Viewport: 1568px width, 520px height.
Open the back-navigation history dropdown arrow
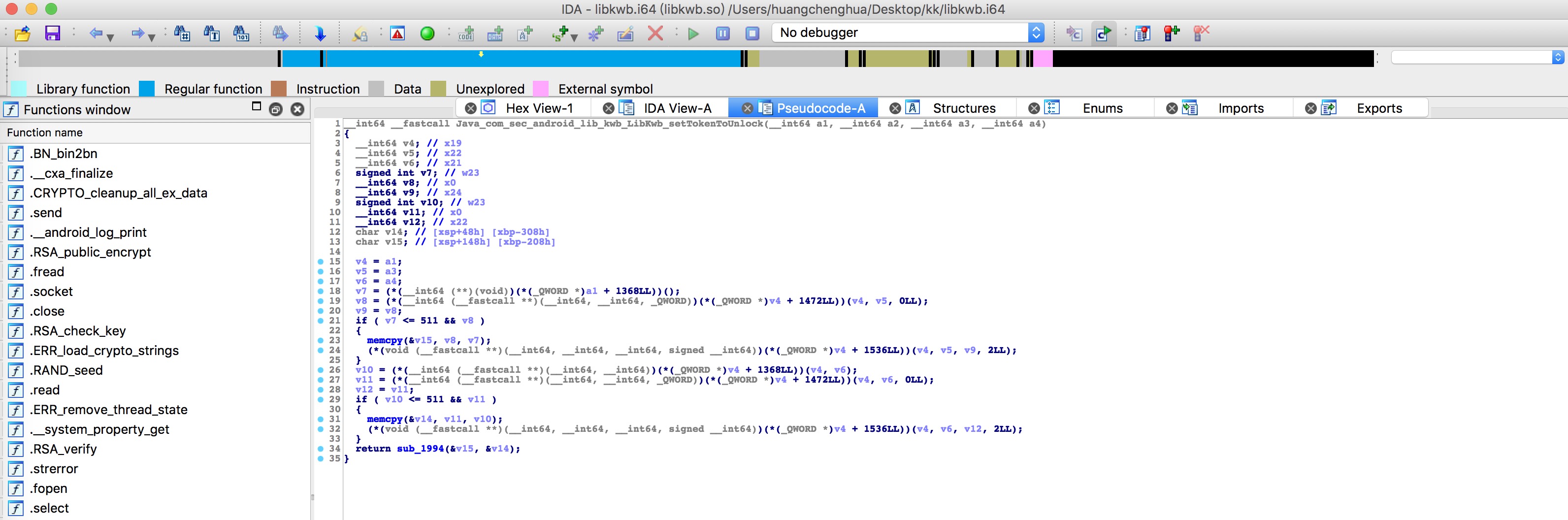coord(110,38)
